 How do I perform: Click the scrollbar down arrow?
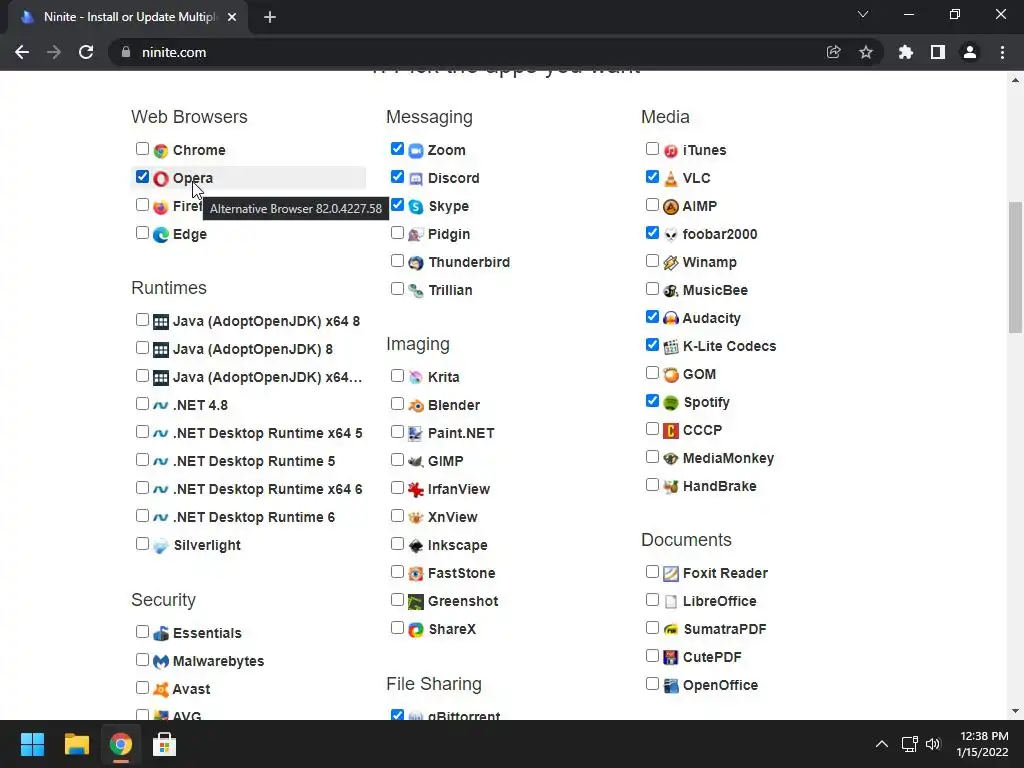point(1015,711)
